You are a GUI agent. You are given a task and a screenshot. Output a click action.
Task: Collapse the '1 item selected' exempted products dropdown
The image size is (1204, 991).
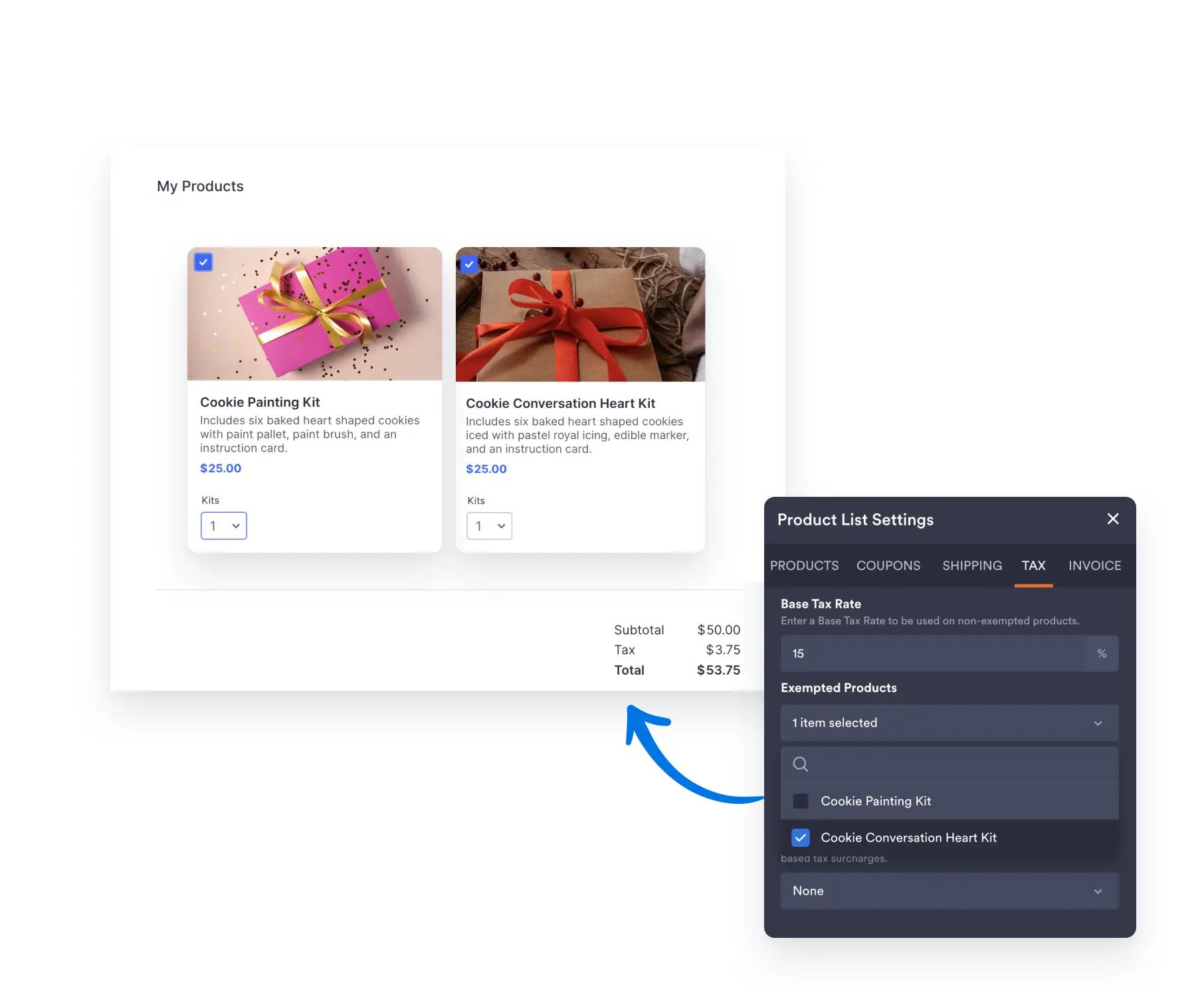tap(950, 723)
